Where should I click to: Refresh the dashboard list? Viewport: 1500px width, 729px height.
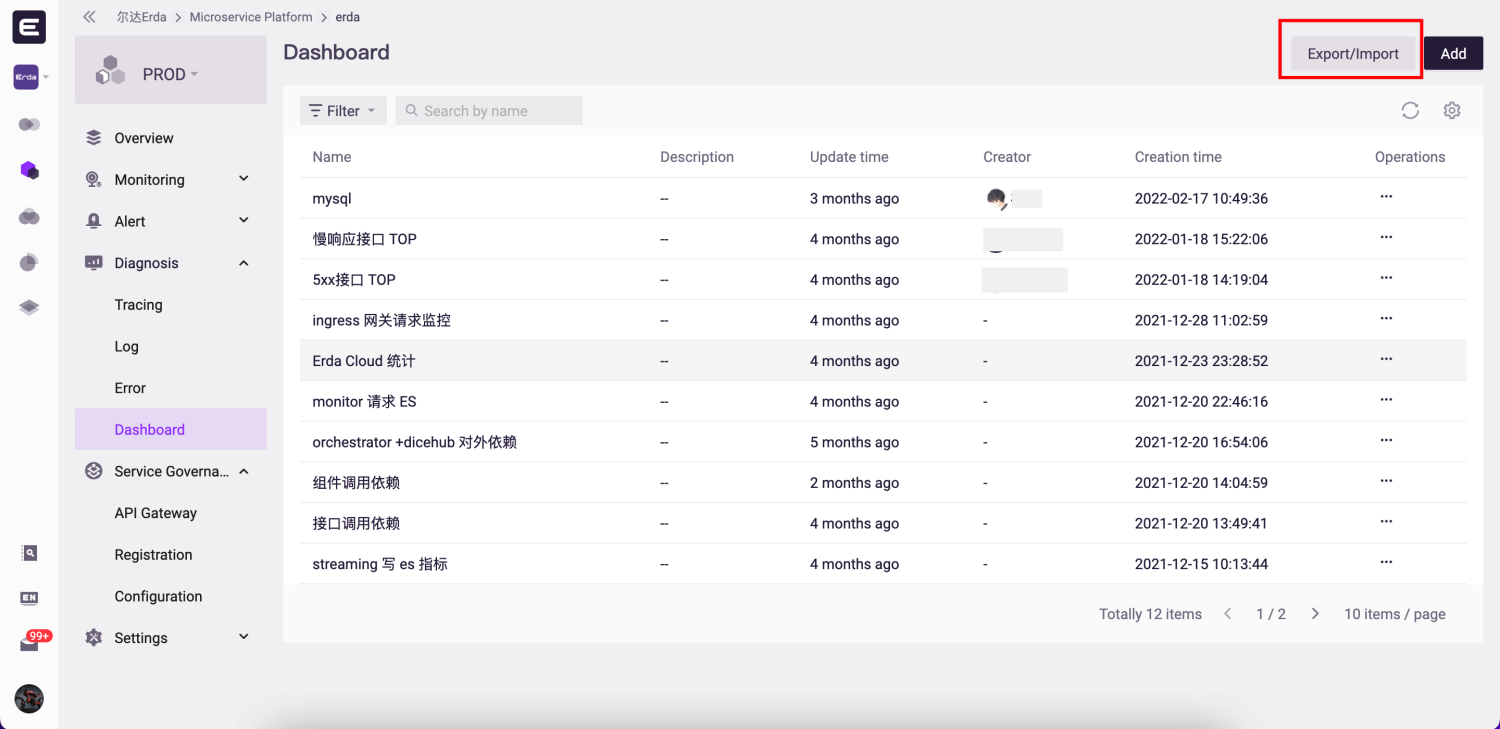1410,111
